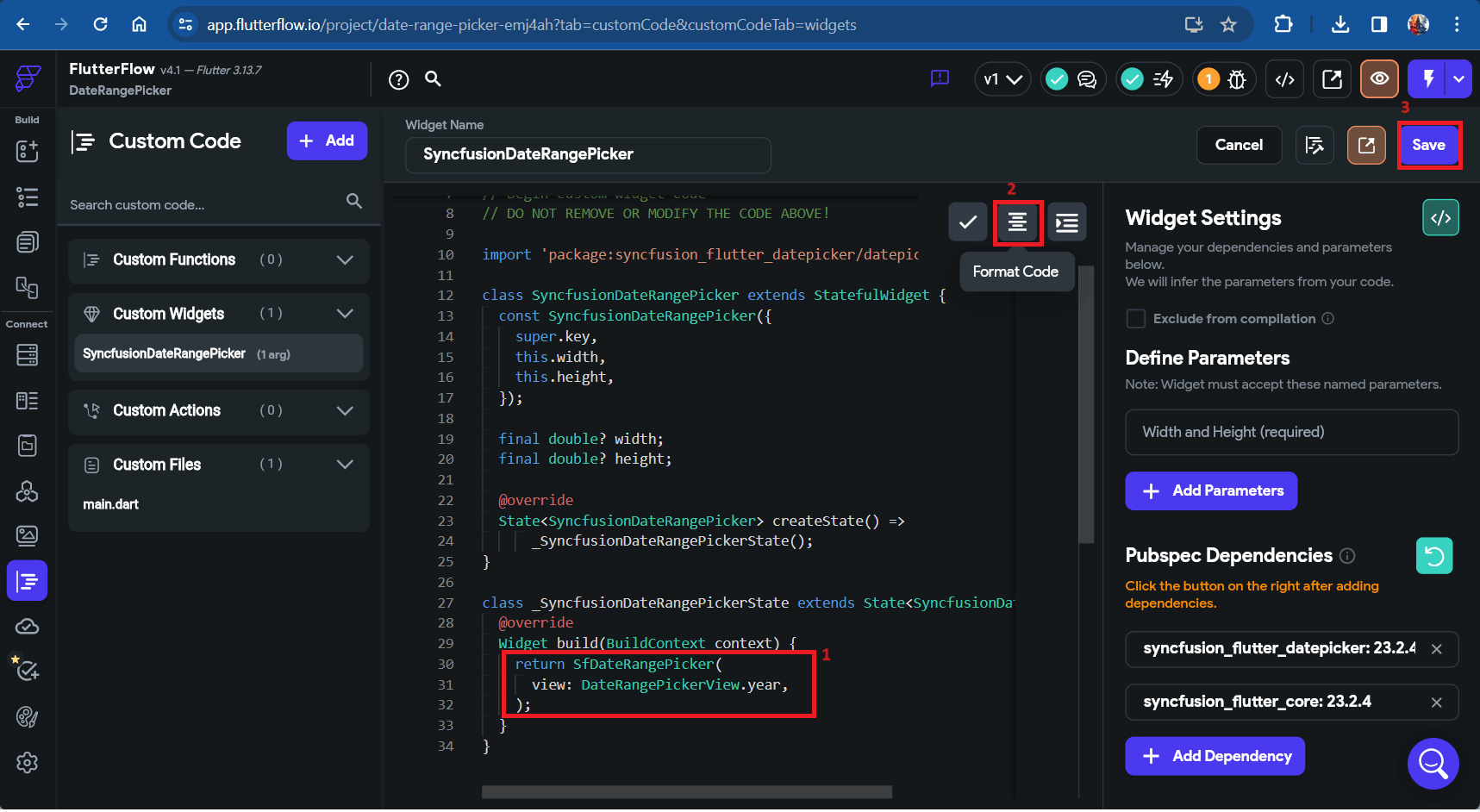Open the Test Mode sidebar icon
The width and height of the screenshot is (1480, 812).
27,671
